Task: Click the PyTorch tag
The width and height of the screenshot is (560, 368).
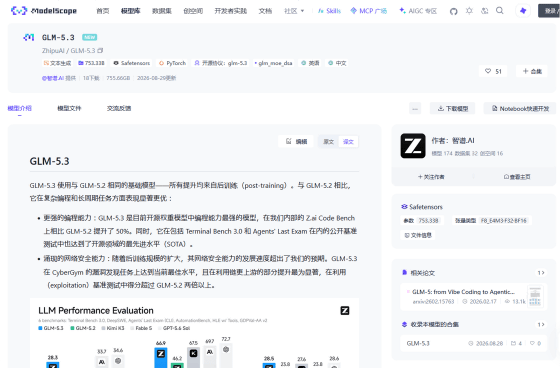Action: [x=172, y=63]
